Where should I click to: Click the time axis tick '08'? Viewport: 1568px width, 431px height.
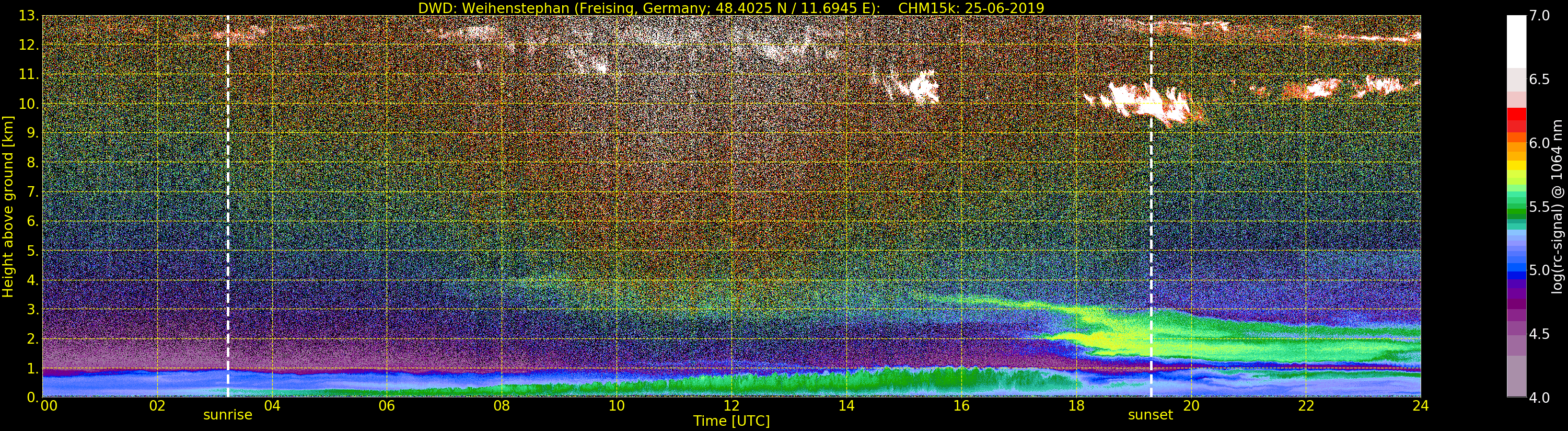click(502, 405)
